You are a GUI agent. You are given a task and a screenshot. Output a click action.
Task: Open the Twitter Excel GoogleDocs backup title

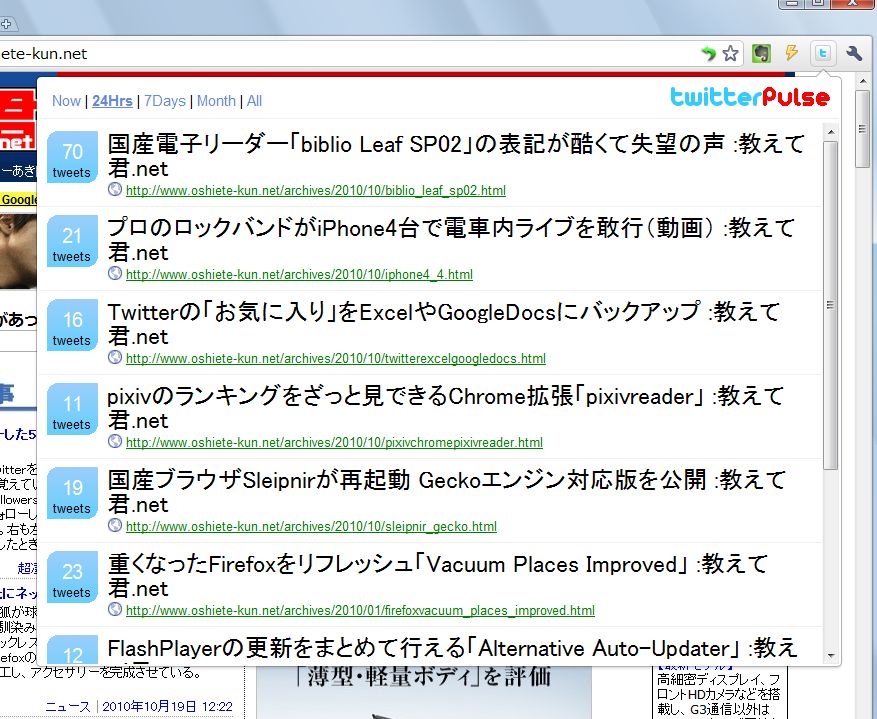[444, 324]
